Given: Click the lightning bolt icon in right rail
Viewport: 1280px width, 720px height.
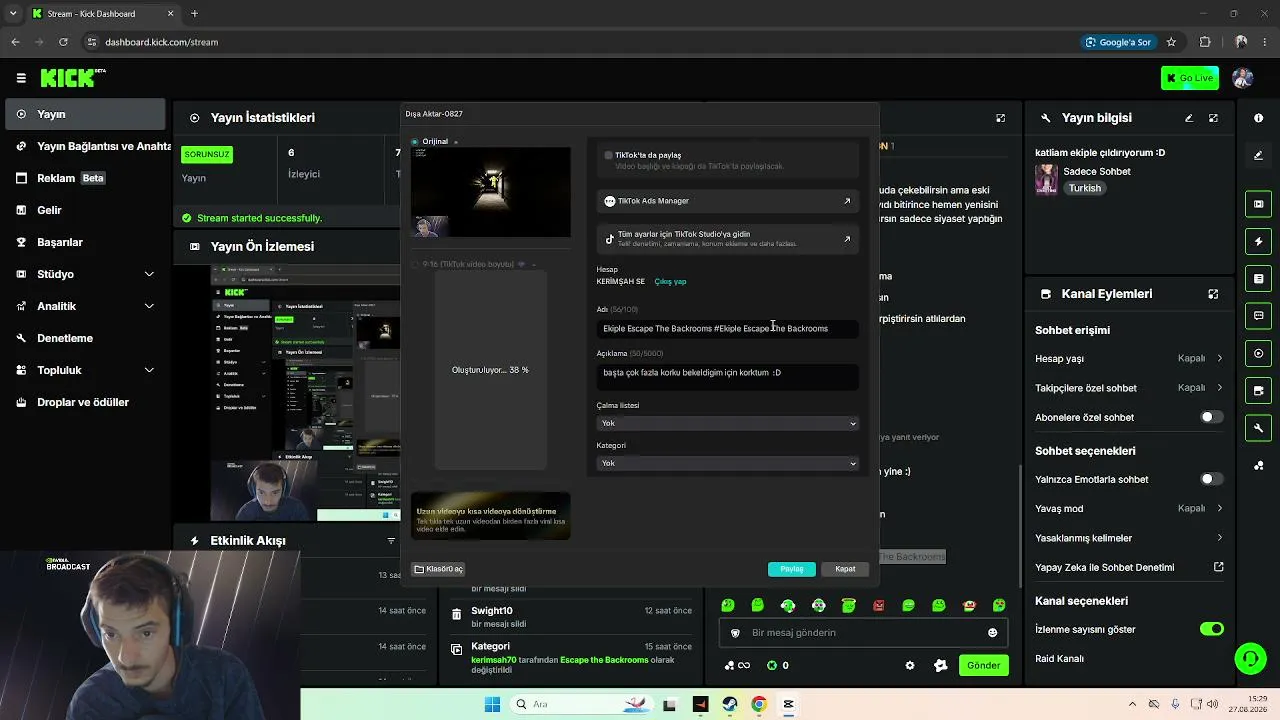Looking at the screenshot, I should pos(1258,241).
